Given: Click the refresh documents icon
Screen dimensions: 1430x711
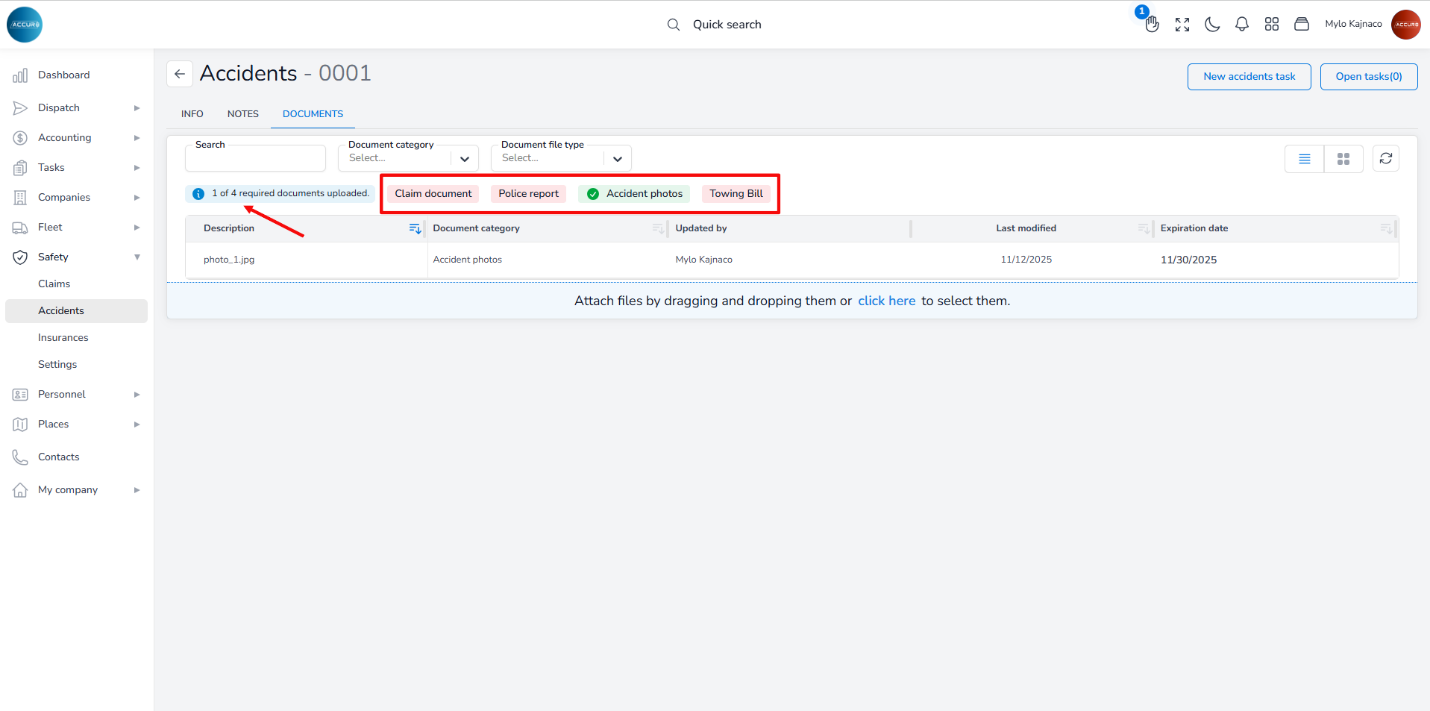Looking at the screenshot, I should tap(1385, 158).
